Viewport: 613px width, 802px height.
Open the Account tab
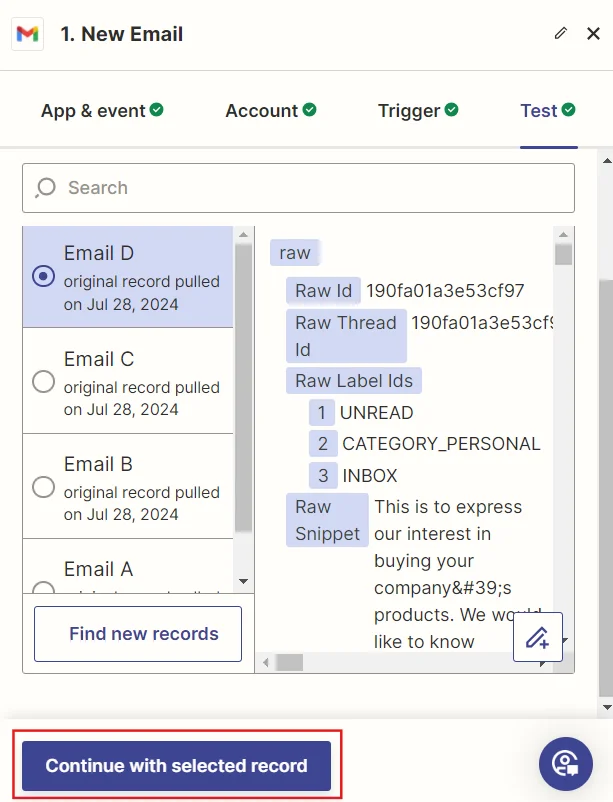click(271, 110)
